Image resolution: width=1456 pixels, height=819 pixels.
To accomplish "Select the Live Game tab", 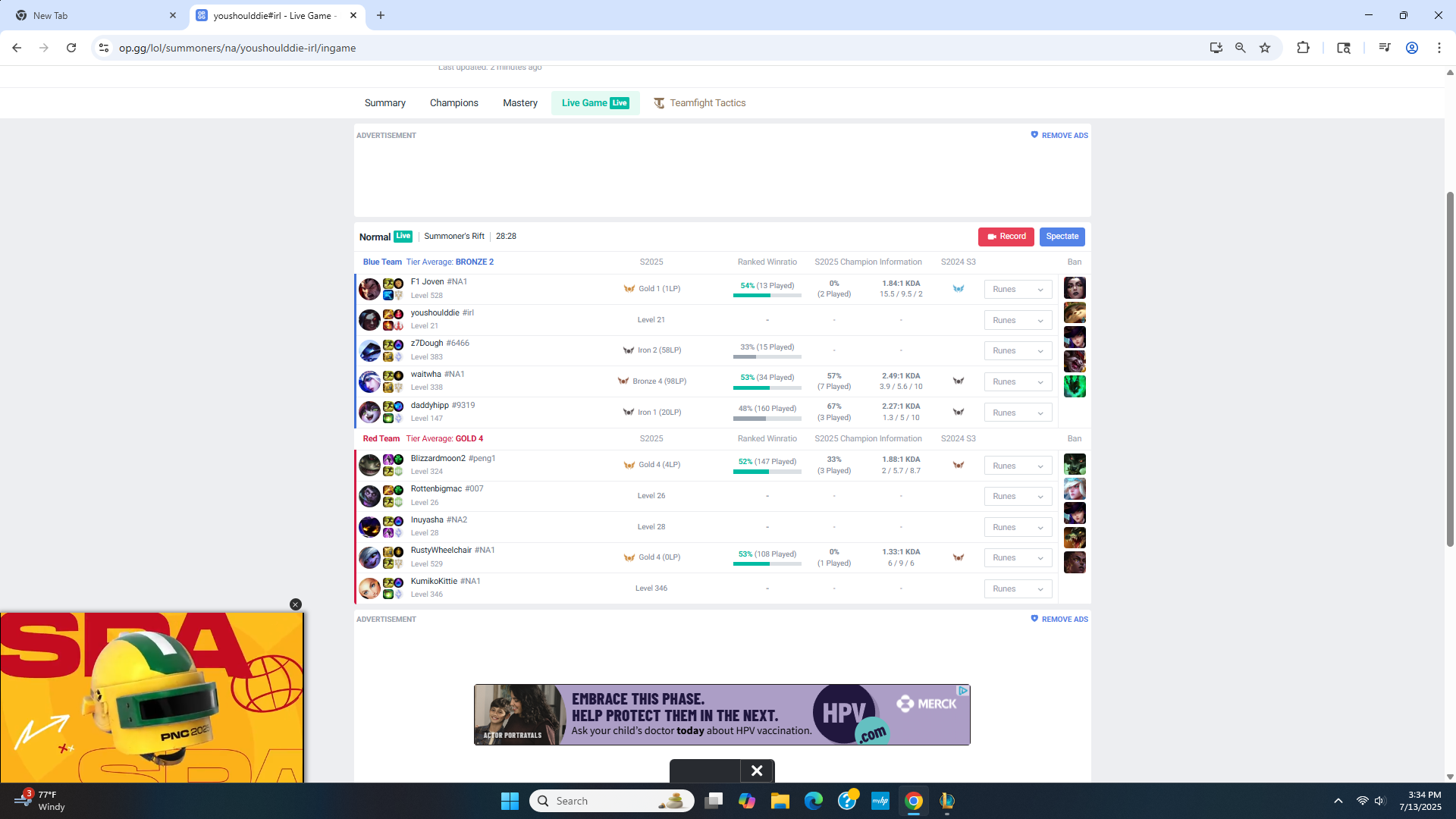I will [x=595, y=103].
